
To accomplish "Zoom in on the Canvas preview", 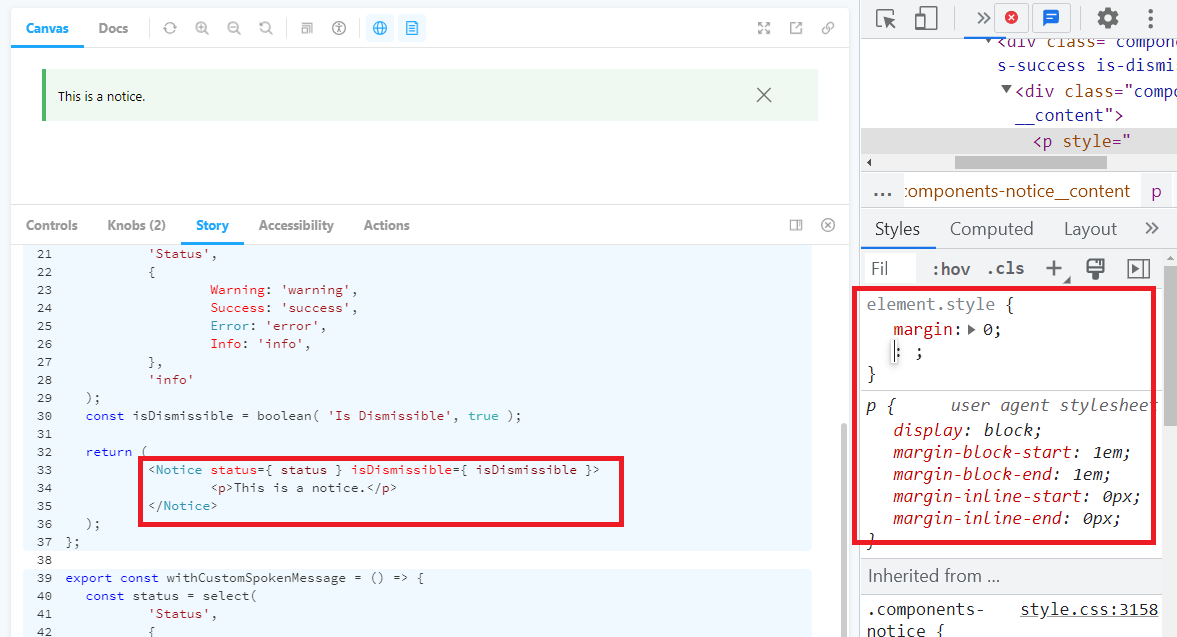I will pos(203,28).
